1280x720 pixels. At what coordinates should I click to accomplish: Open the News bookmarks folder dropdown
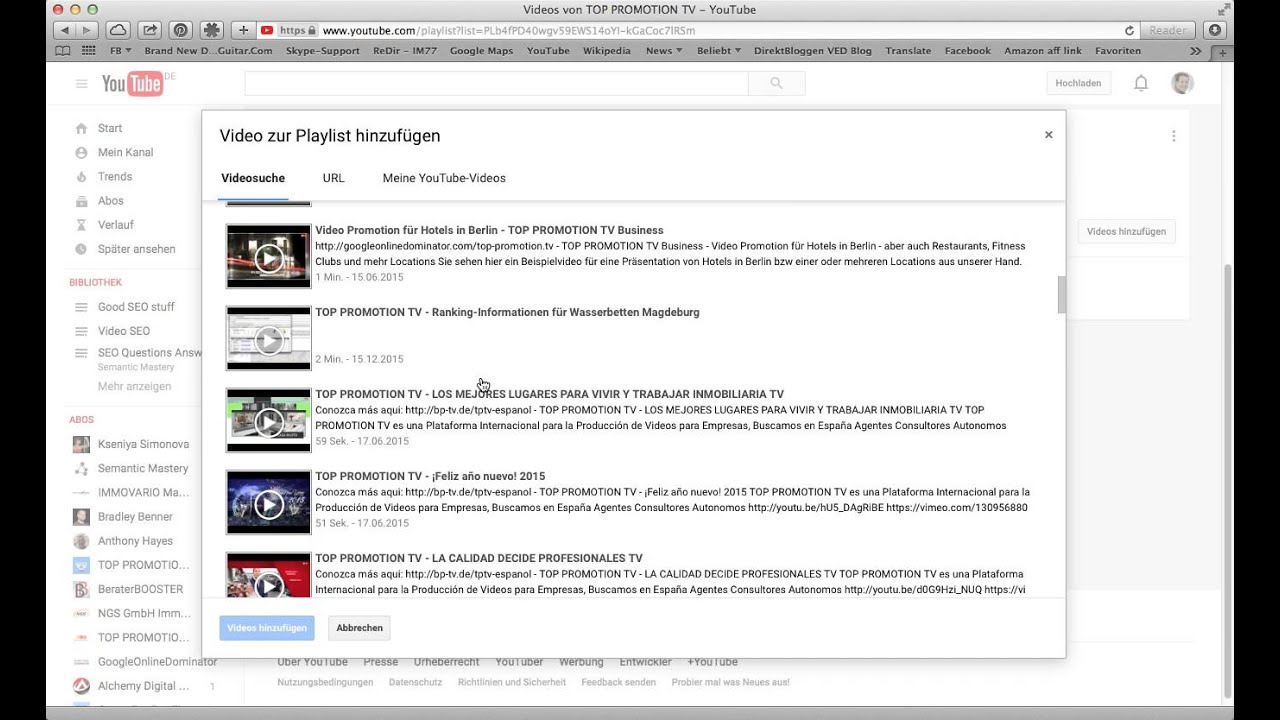(x=664, y=50)
